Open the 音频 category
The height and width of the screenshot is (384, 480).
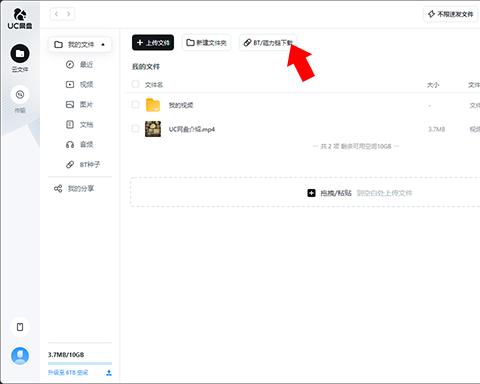pos(86,144)
